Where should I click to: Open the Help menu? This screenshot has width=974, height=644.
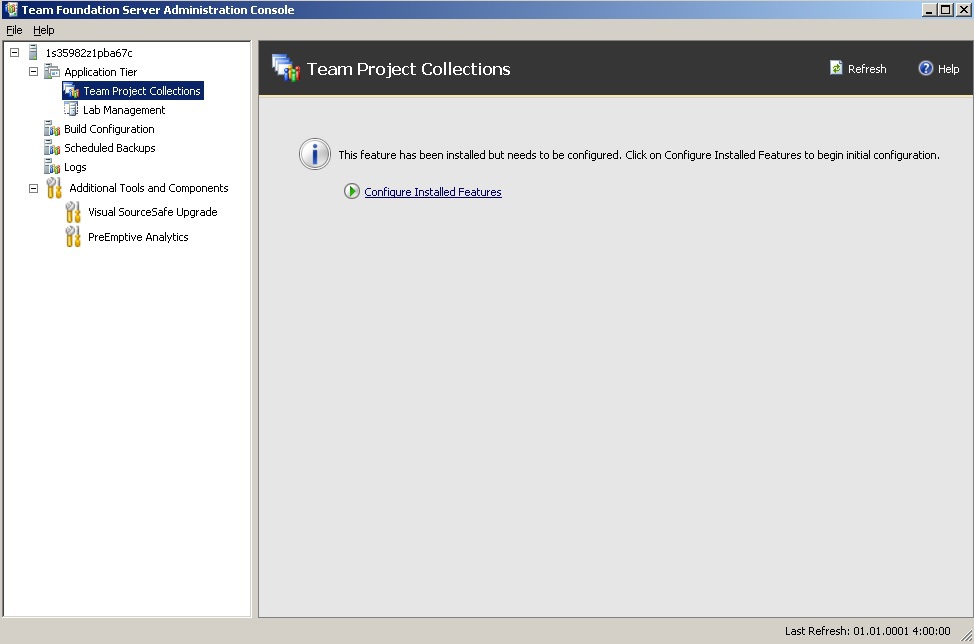43,30
